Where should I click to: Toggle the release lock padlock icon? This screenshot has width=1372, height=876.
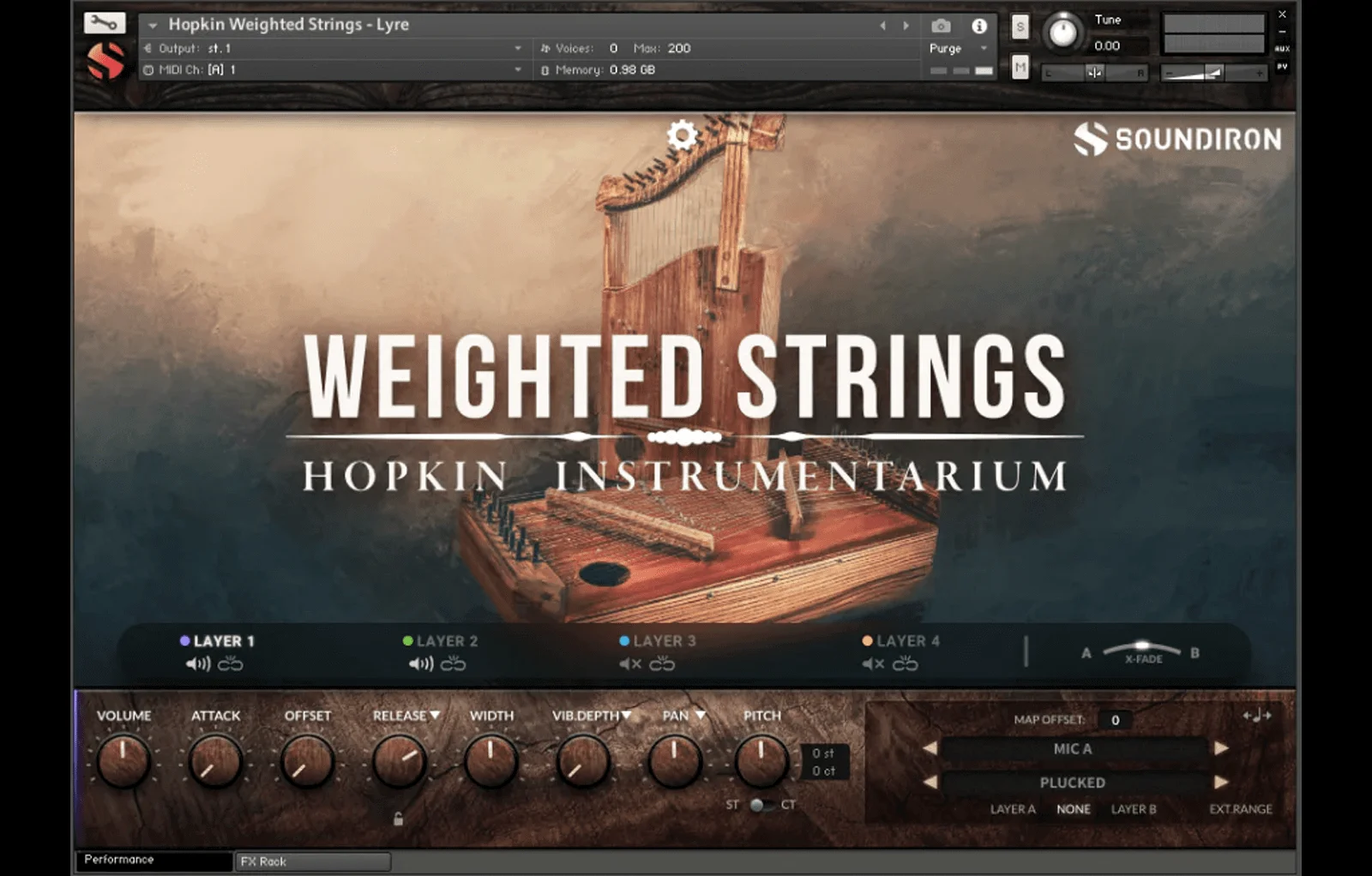[x=398, y=819]
